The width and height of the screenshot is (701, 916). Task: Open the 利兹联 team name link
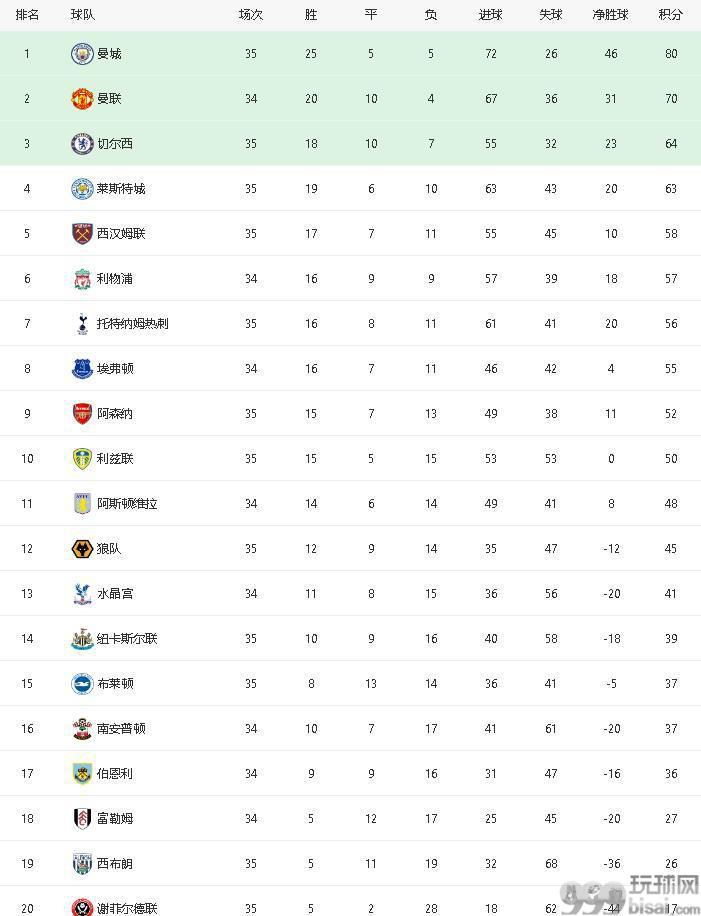pos(115,459)
